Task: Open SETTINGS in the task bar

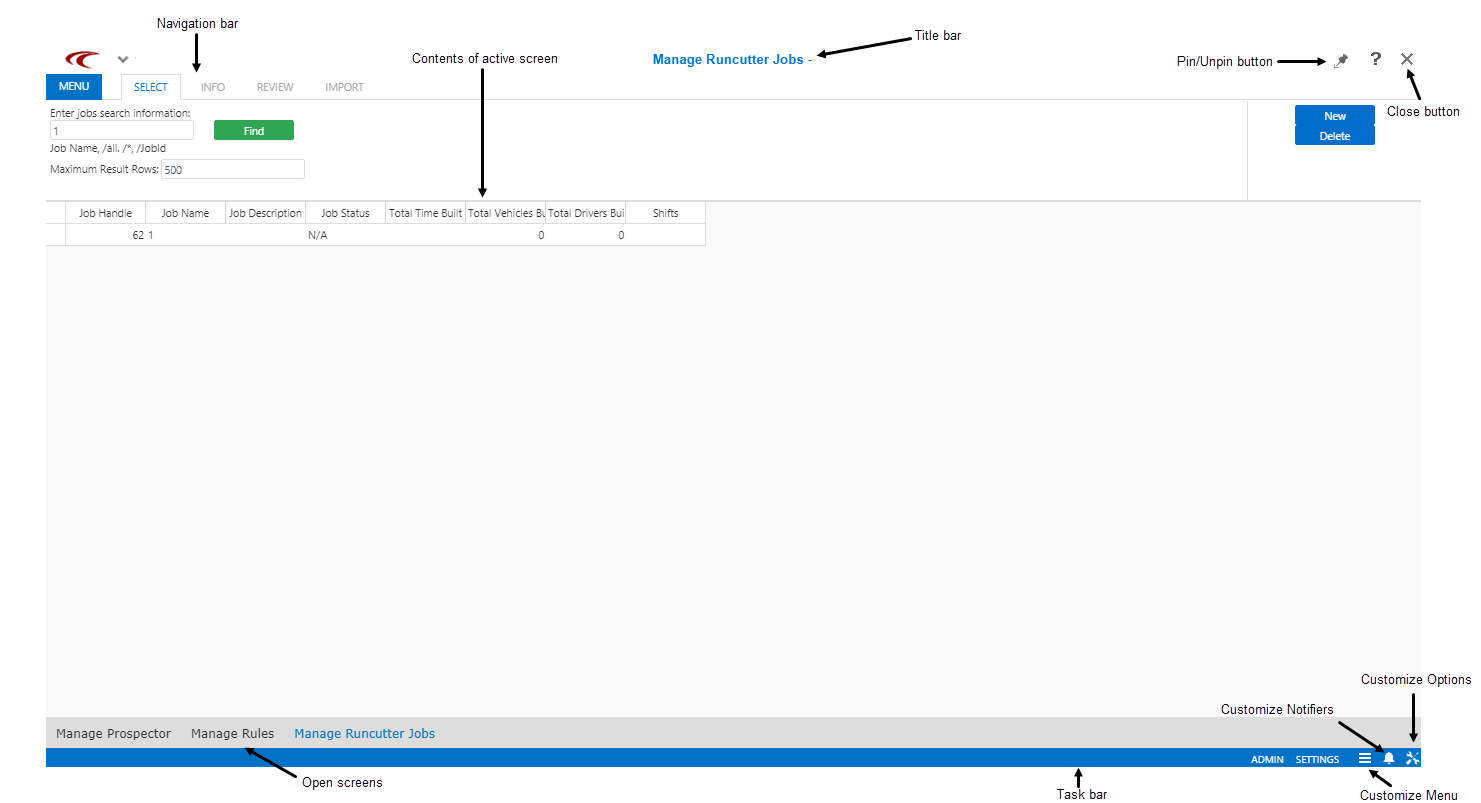Action: (1317, 759)
